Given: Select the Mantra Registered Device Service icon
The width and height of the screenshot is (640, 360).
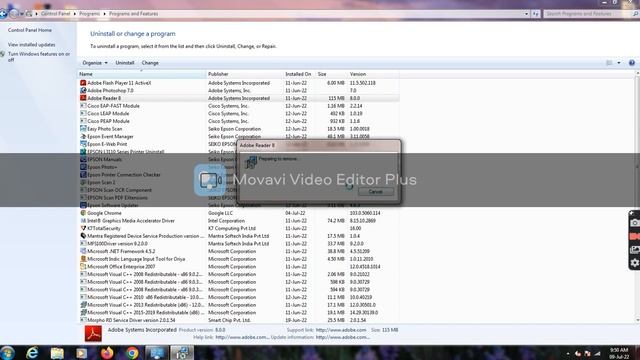Looking at the screenshot, I should pos(83,236).
